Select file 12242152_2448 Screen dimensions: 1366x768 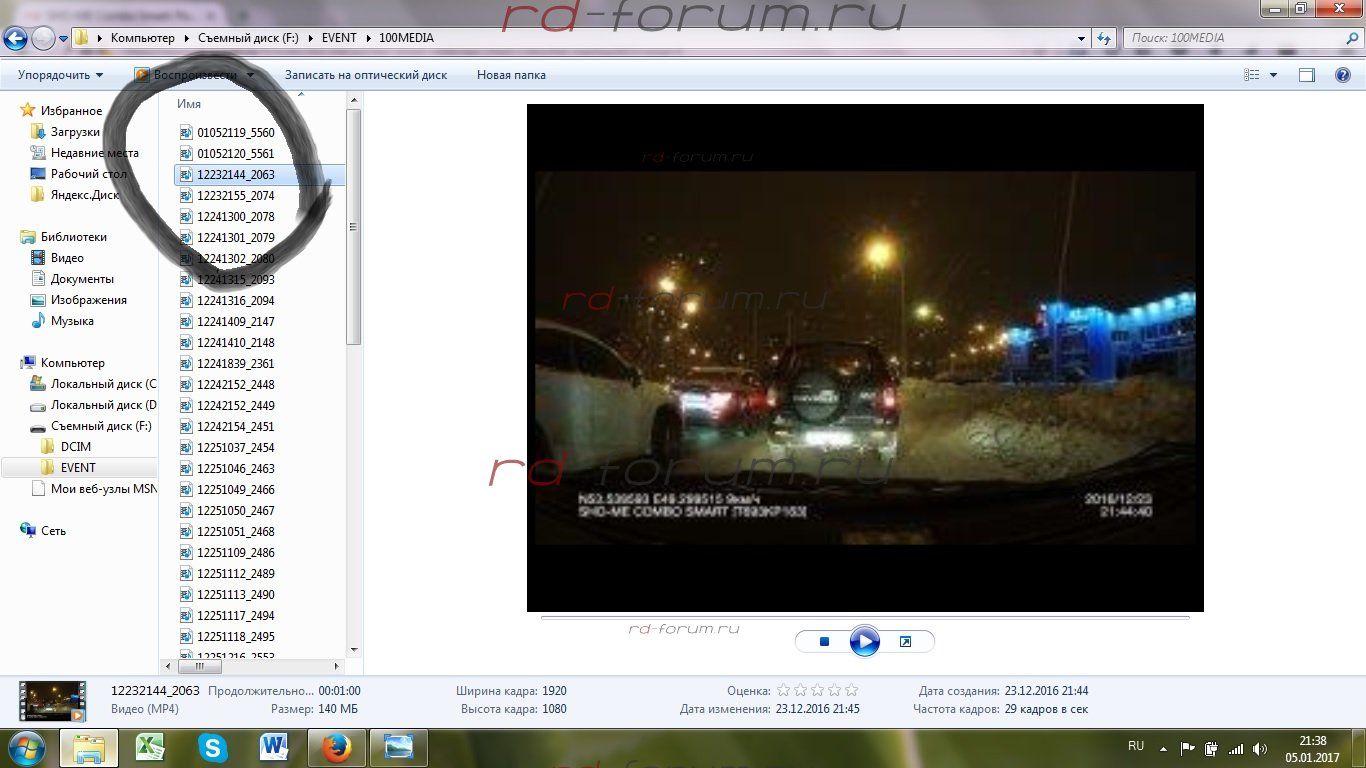[x=235, y=384]
